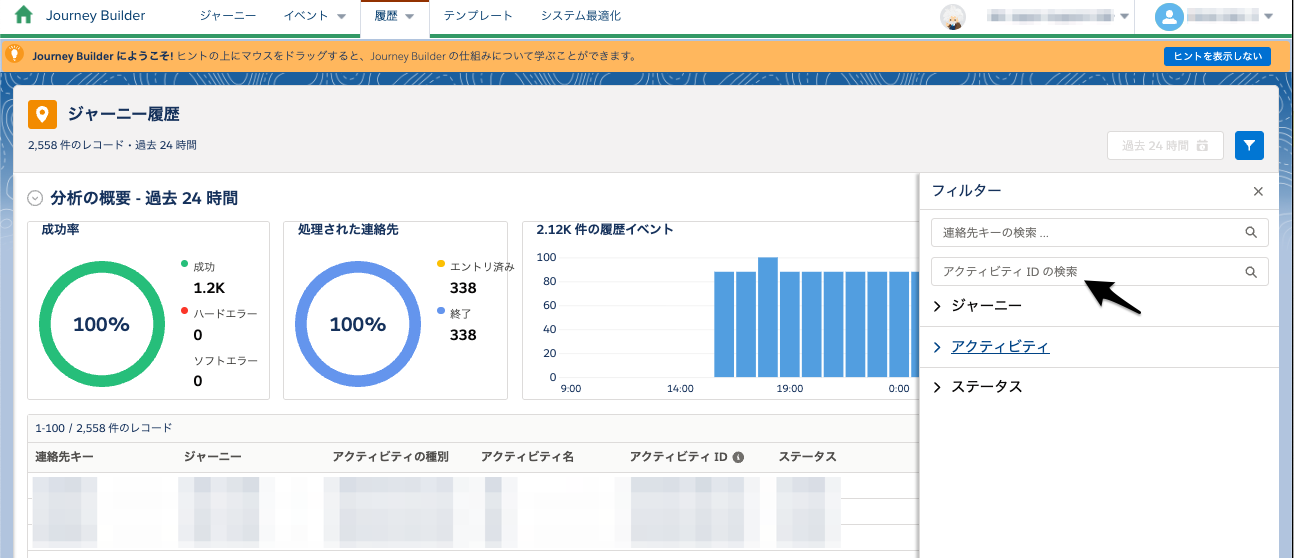Click the yellow エントリ済み legend dot
Image resolution: width=1294 pixels, height=558 pixels.
(441, 265)
